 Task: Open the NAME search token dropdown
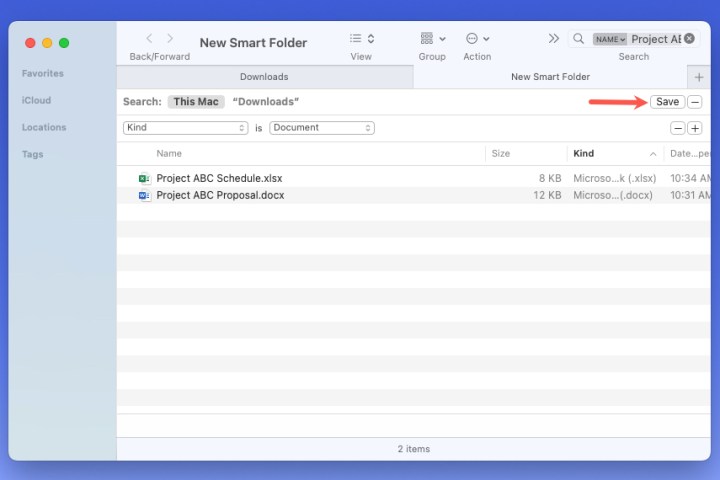[x=610, y=39]
